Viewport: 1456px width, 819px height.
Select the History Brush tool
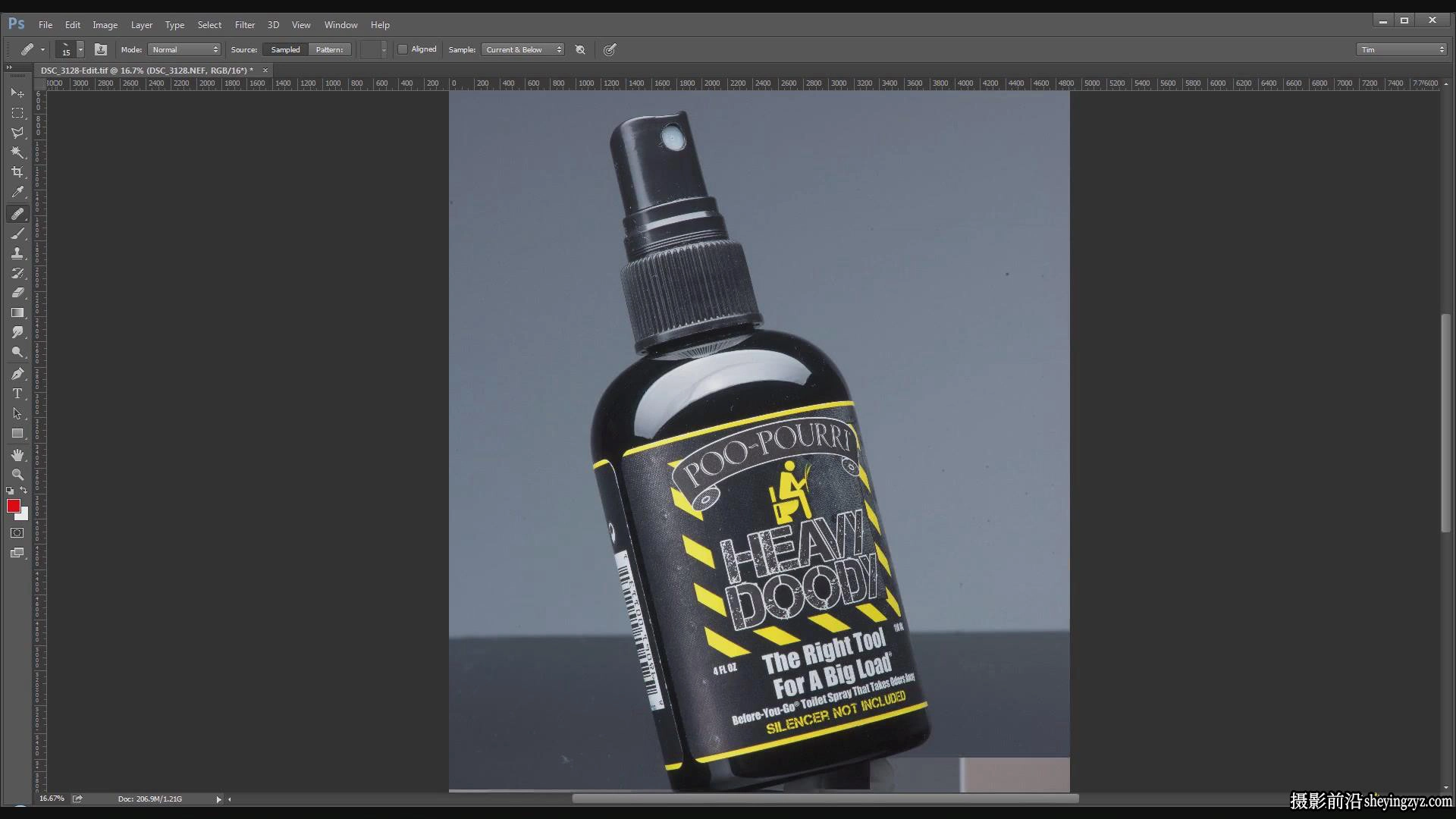click(x=17, y=273)
